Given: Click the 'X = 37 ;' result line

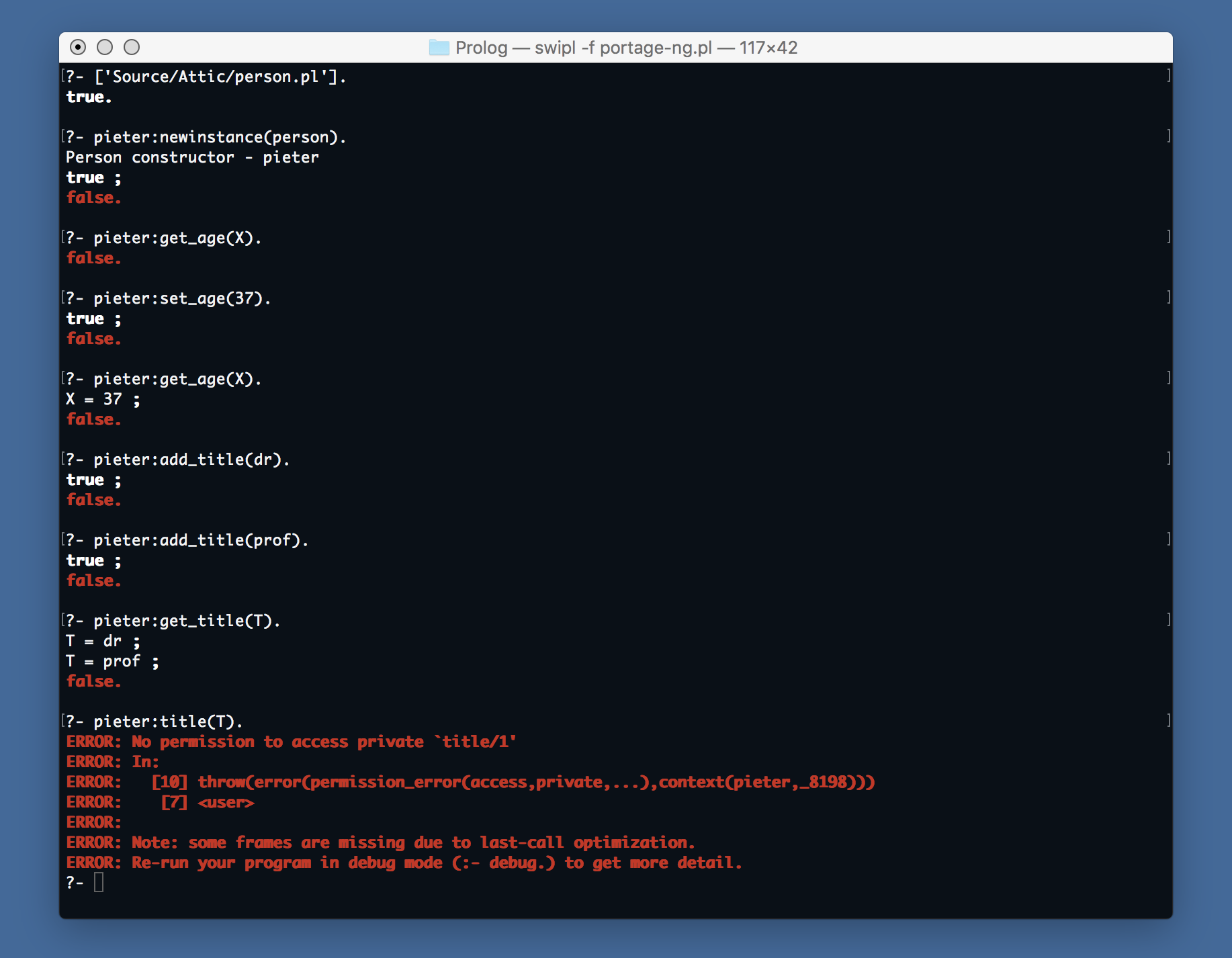Looking at the screenshot, I should click(103, 399).
